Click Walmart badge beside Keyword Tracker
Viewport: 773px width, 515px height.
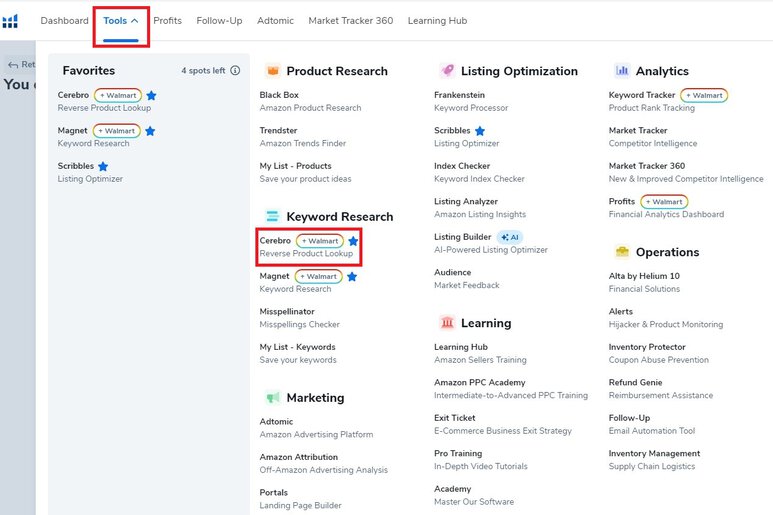[x=704, y=95]
